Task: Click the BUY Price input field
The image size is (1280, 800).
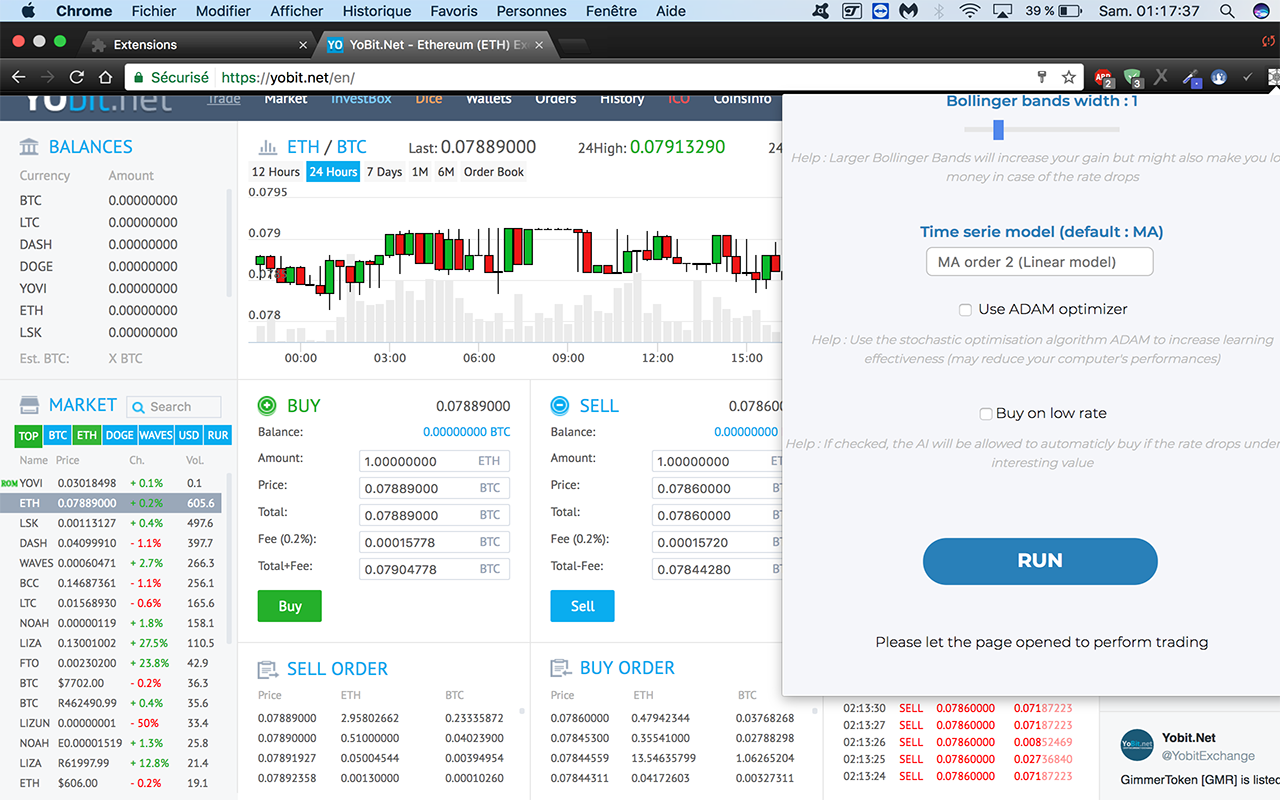Action: click(x=434, y=489)
